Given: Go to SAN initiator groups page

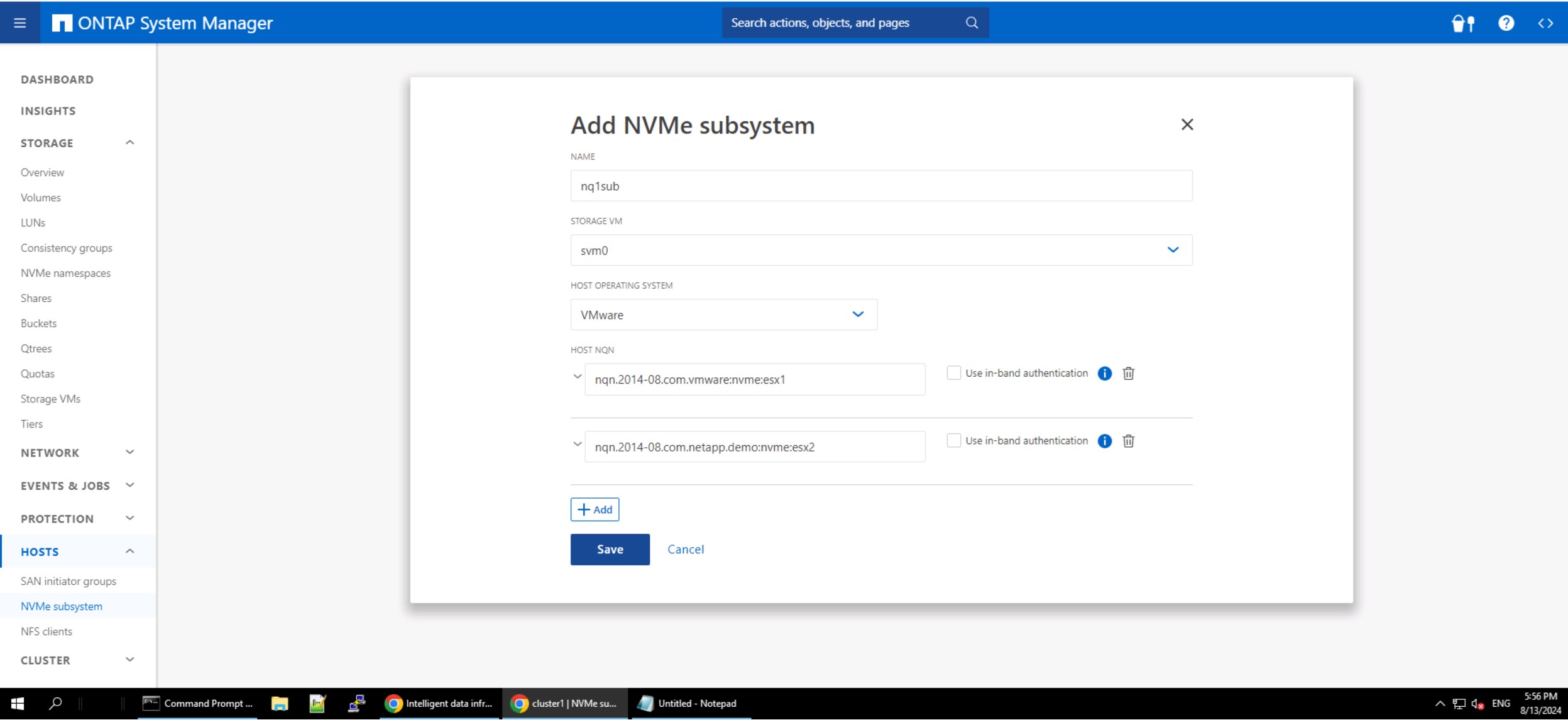Looking at the screenshot, I should pyautogui.click(x=68, y=581).
